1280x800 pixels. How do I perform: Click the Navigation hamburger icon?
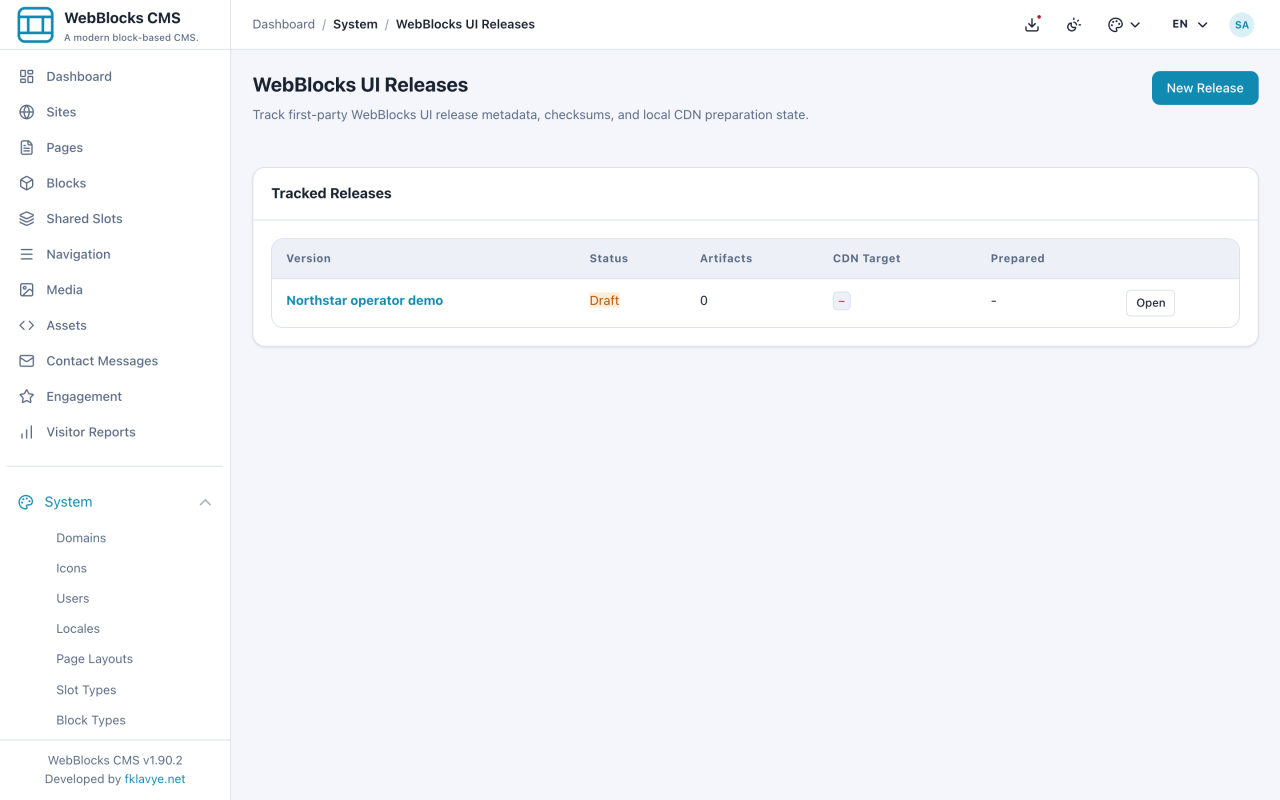(27, 254)
